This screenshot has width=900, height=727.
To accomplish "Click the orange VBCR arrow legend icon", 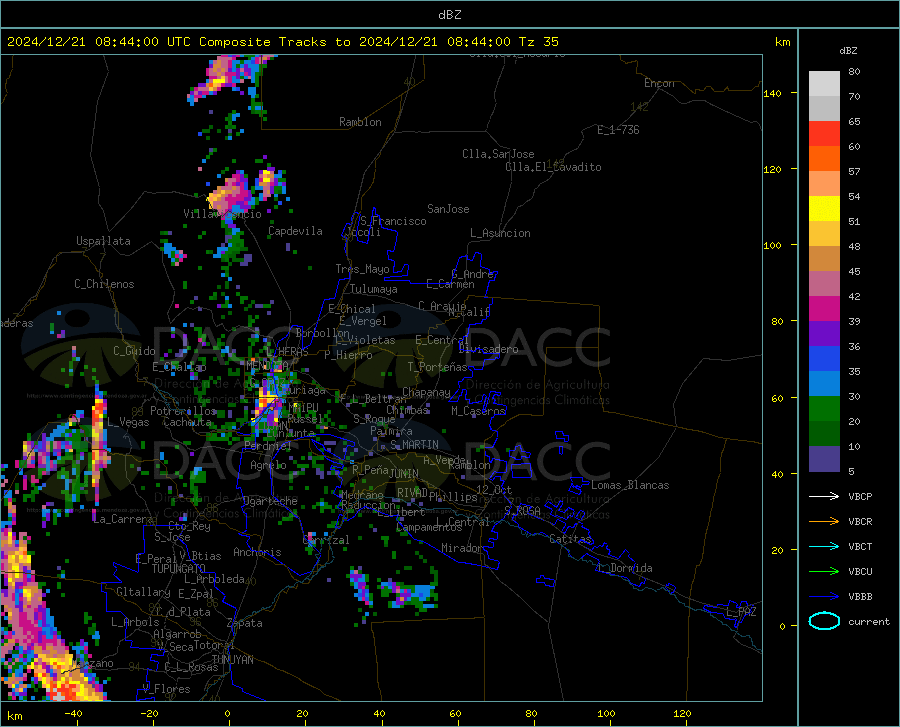I will pos(824,522).
